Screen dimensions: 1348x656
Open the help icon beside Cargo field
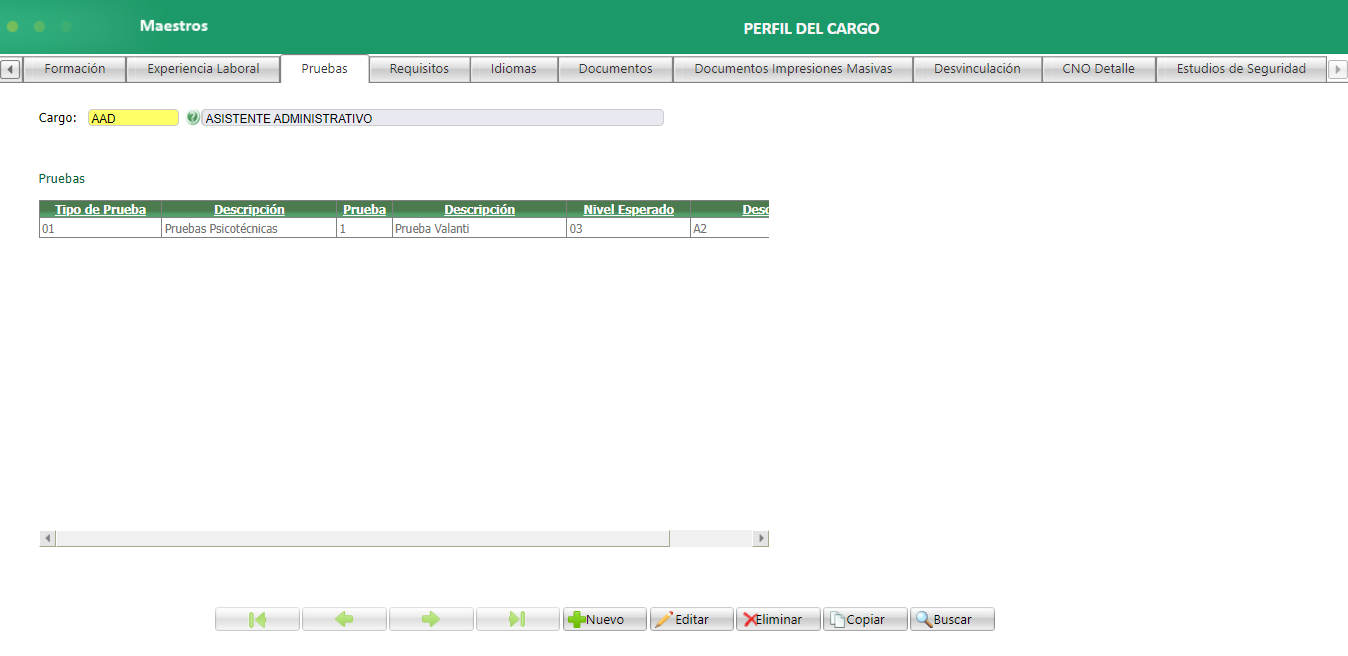(x=193, y=118)
